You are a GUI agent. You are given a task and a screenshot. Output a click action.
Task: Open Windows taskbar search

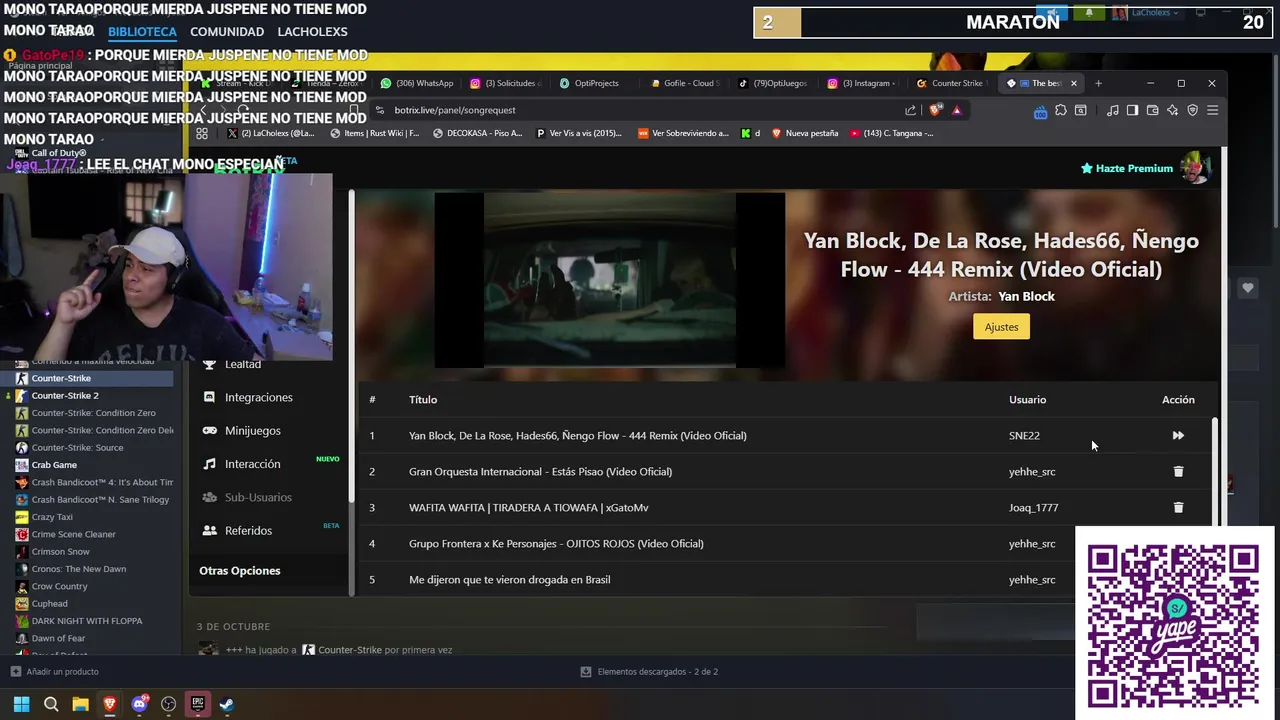[x=51, y=704]
